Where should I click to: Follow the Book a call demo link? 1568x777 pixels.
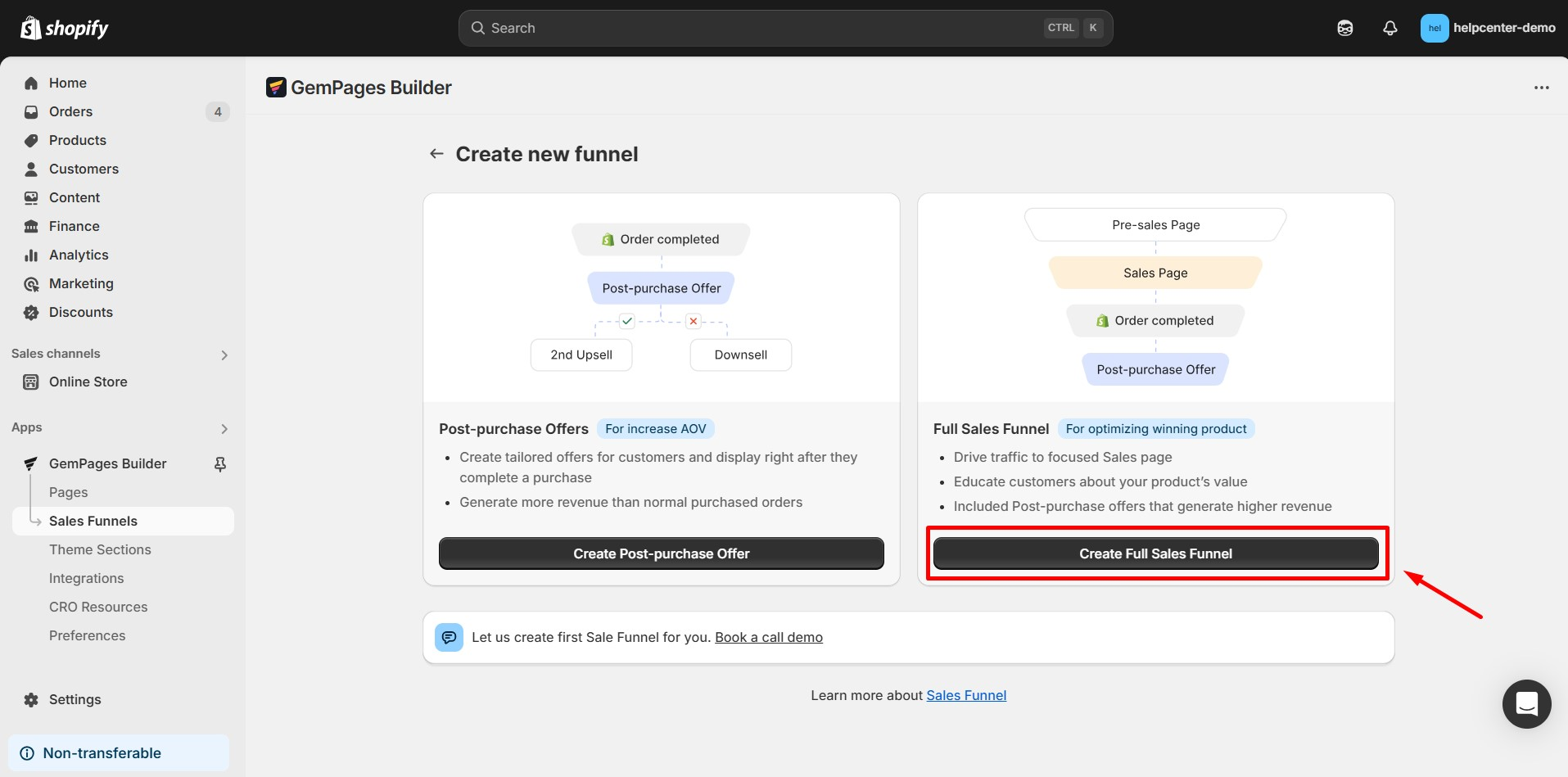768,637
